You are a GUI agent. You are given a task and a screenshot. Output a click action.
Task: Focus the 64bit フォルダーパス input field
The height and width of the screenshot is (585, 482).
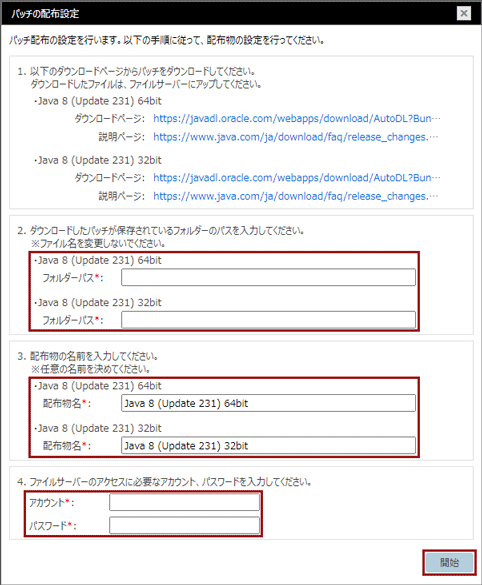(x=268, y=277)
